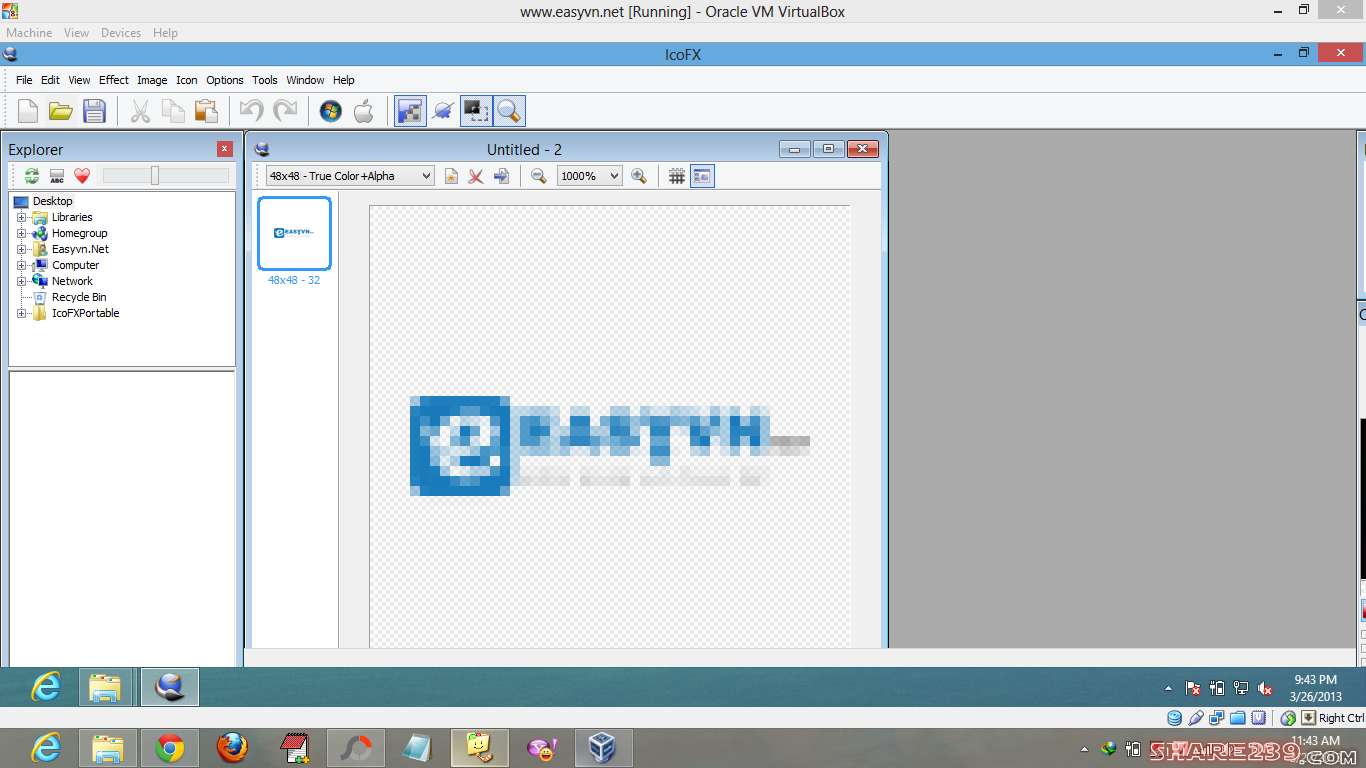Open Internet Explorer in the guest VM taskbar
The image size is (1366, 768).
click(46, 687)
